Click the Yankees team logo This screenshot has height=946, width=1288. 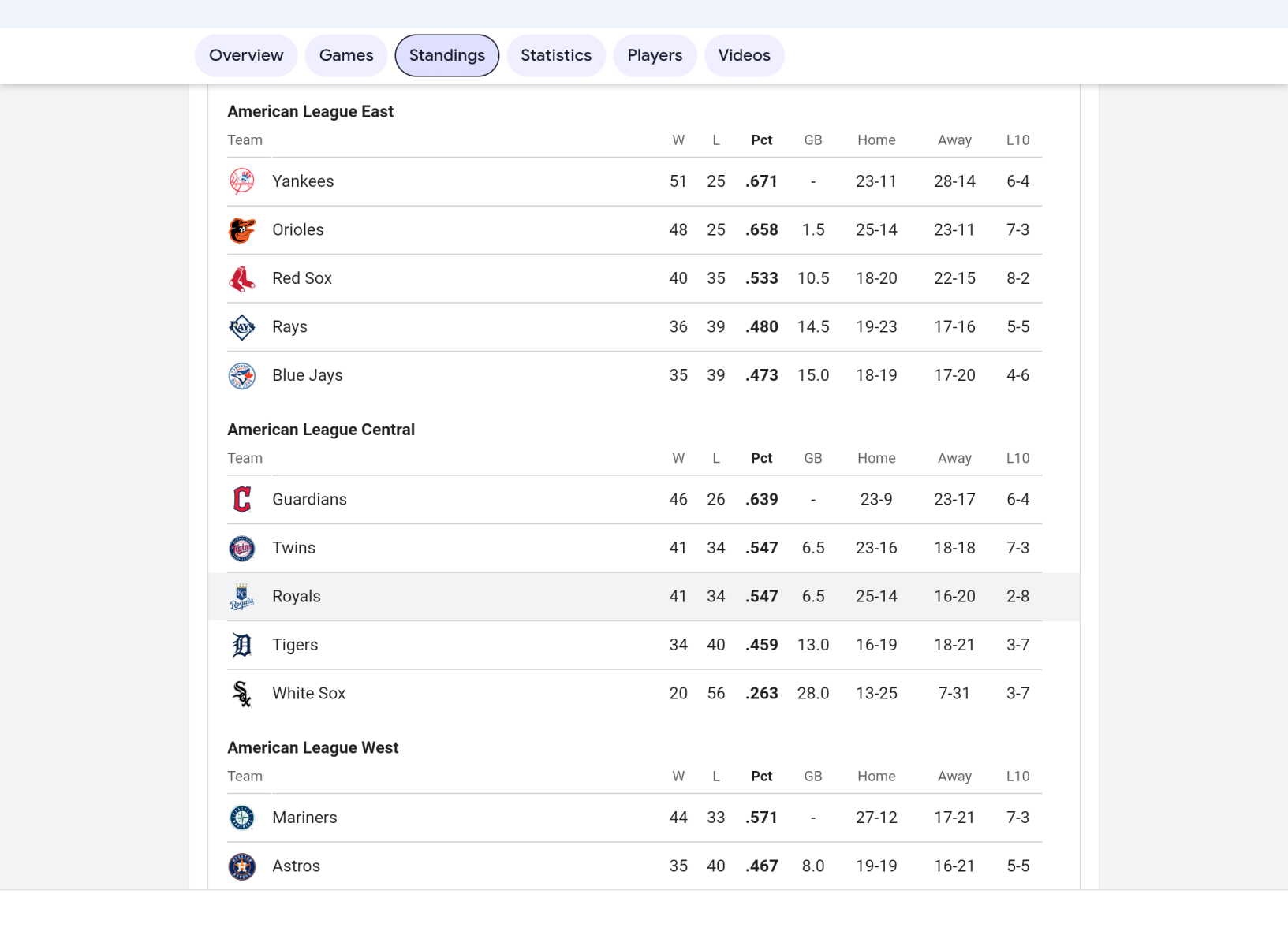[242, 181]
